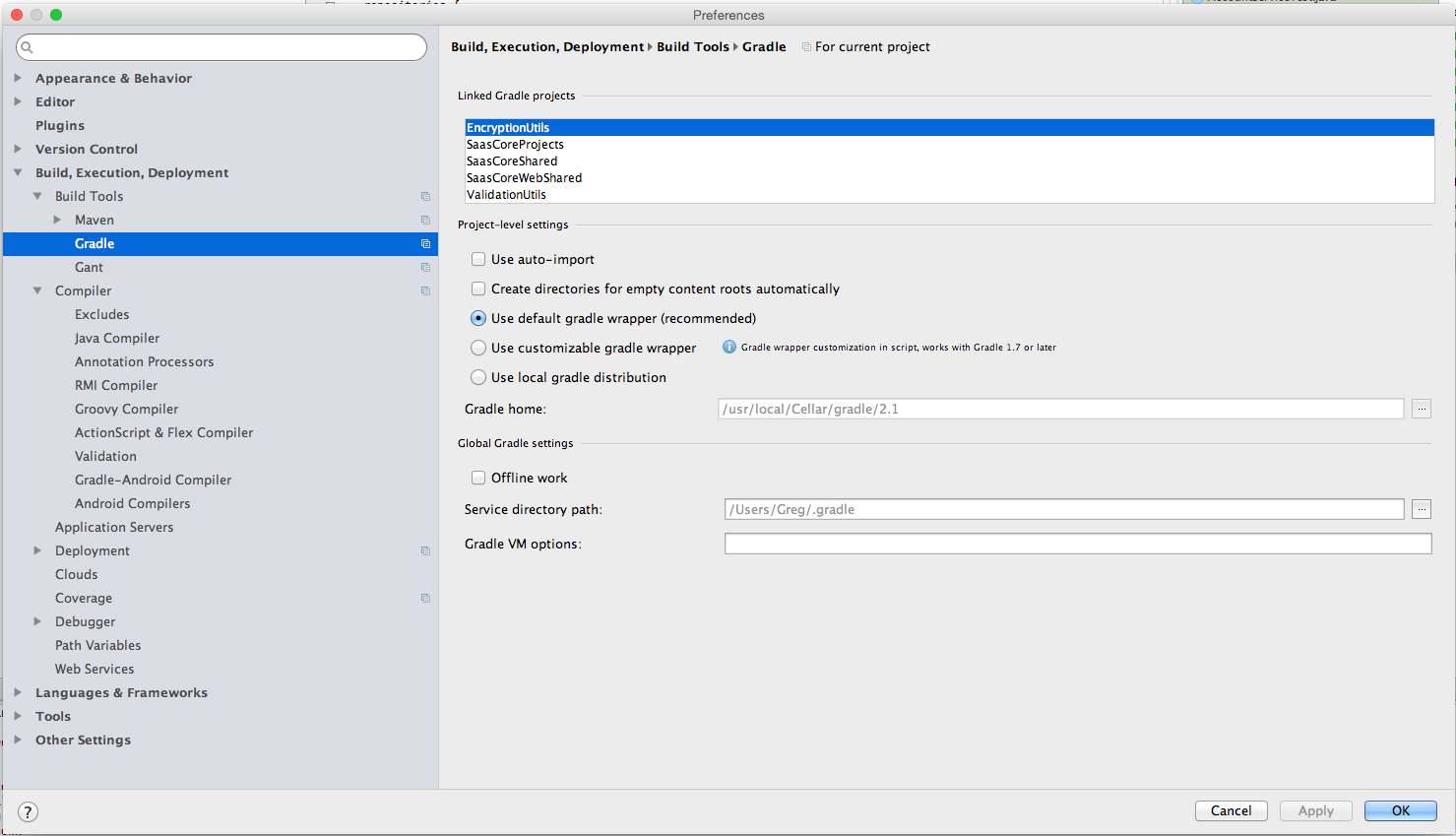Expand Editor section arrow
The height and width of the screenshot is (836, 1456).
tap(18, 101)
